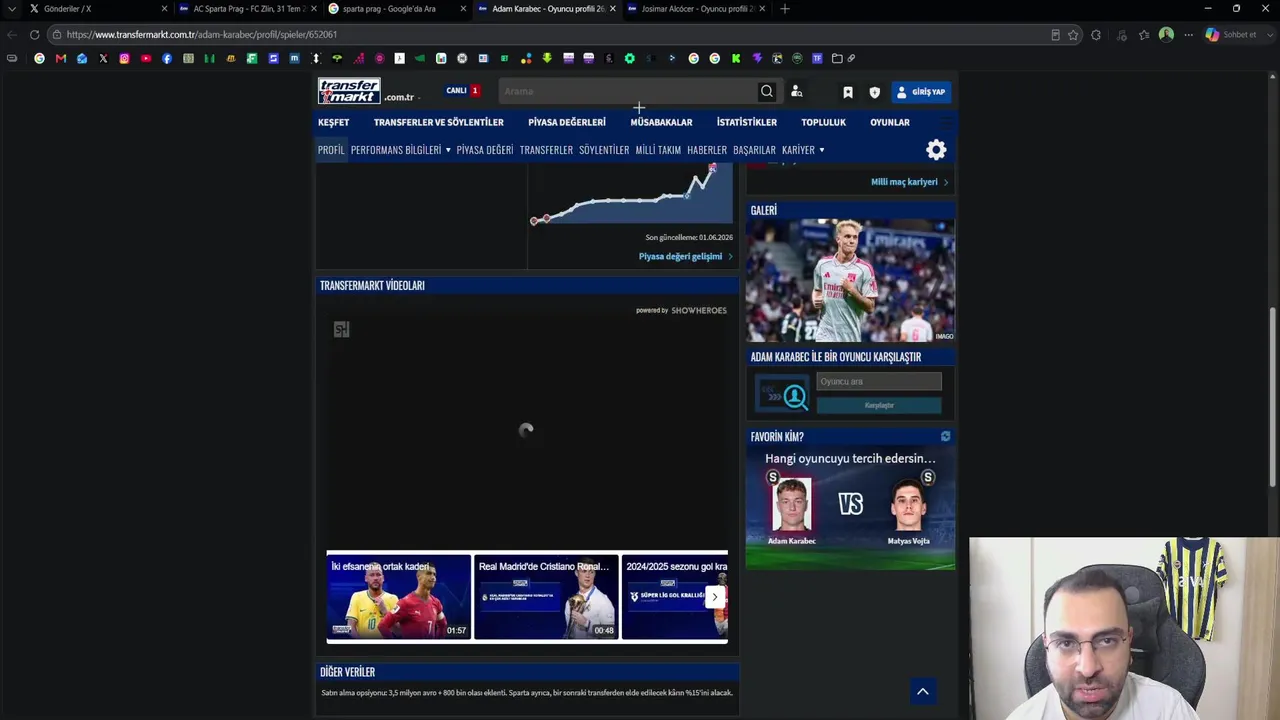Switch to the HABERLER tab
Image resolution: width=1280 pixels, height=720 pixels.
pos(707,150)
